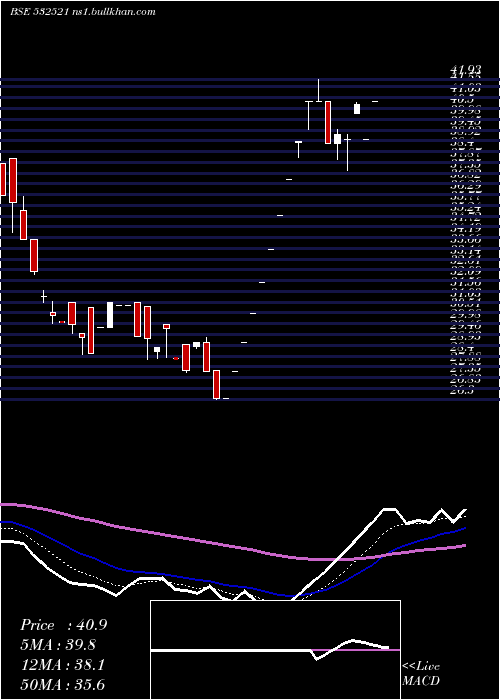This screenshot has height=700, width=500.
Task: Click inside the MACD inset chart box
Action: coord(275,650)
